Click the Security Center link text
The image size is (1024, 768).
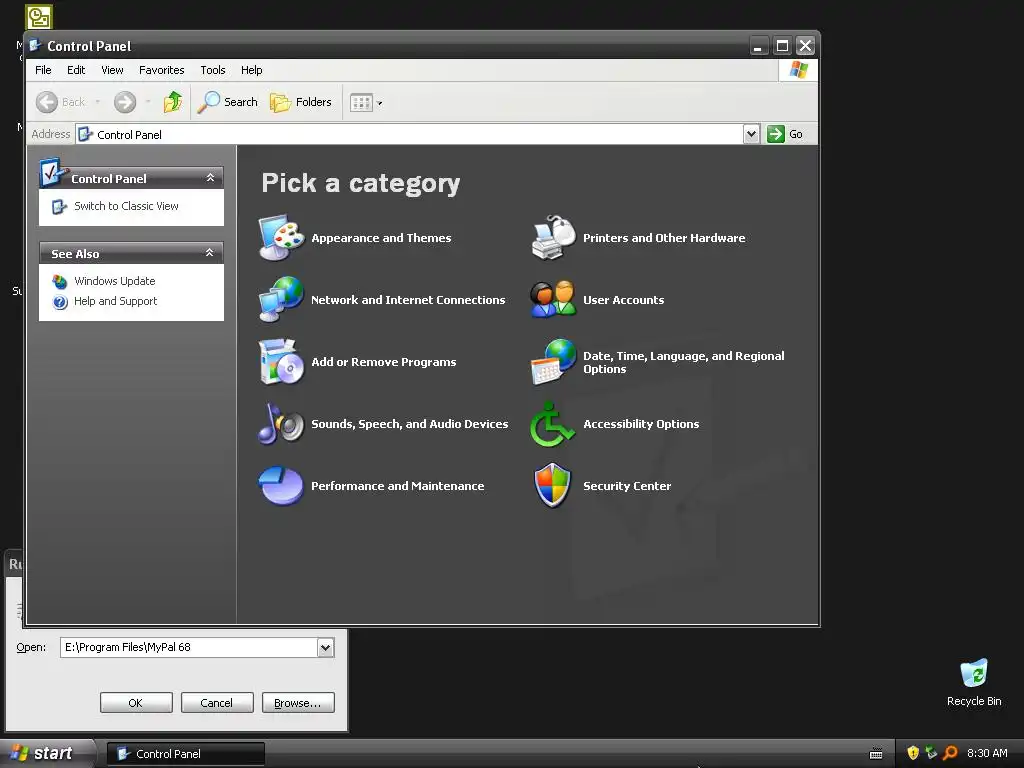pos(627,486)
